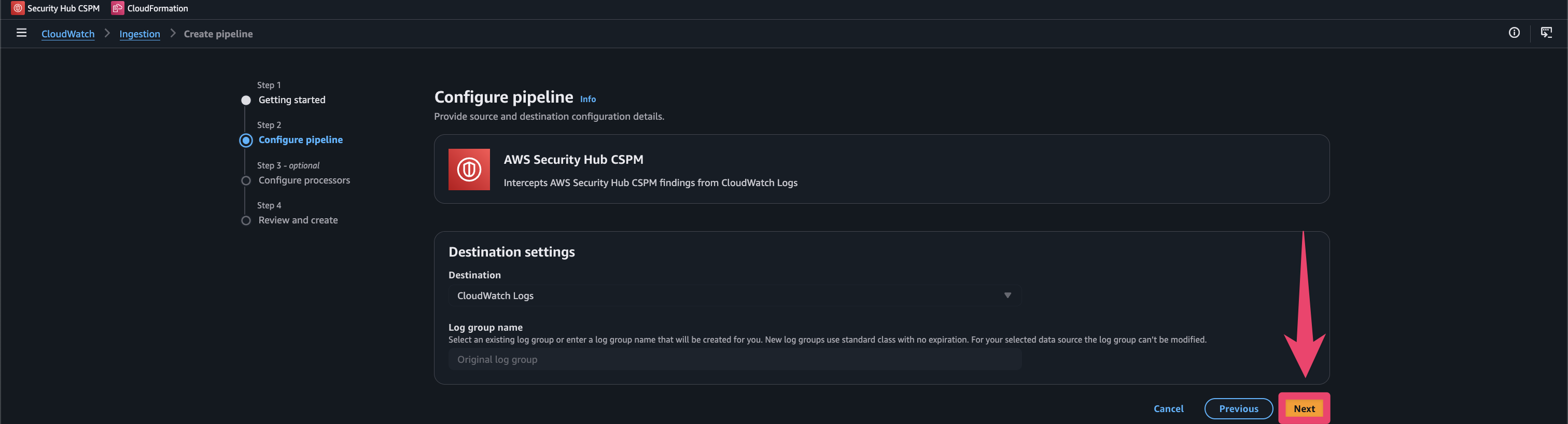Select the Getting started step indicator
The height and width of the screenshot is (424, 1568).
coord(246,101)
